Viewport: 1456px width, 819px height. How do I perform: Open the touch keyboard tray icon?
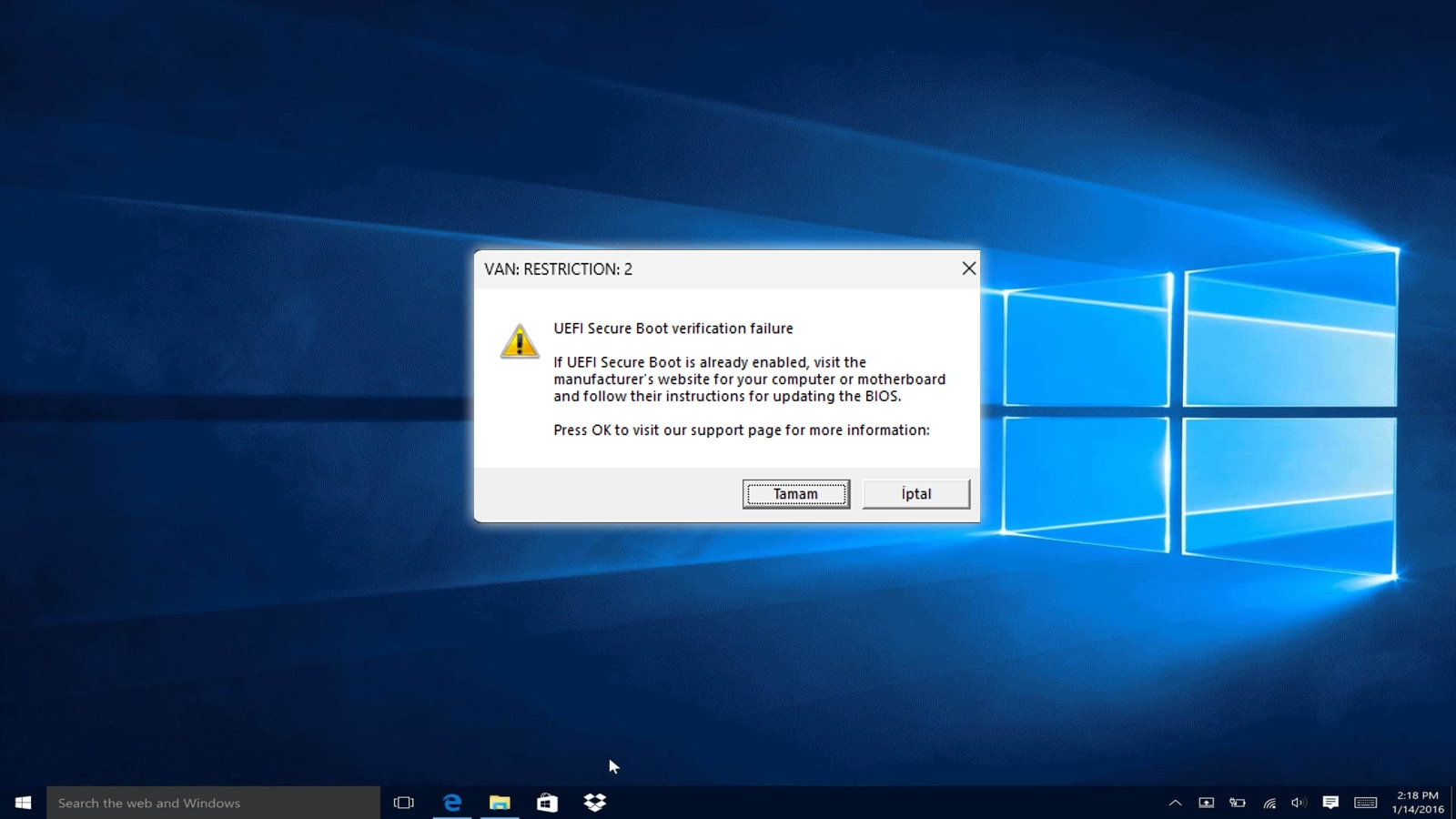1366,803
